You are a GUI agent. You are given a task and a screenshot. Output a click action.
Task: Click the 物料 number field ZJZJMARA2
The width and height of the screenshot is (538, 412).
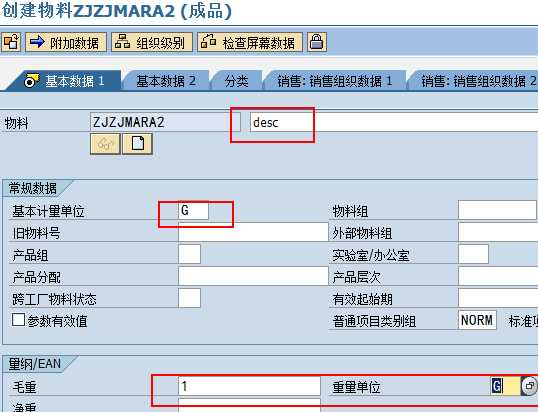(165, 122)
